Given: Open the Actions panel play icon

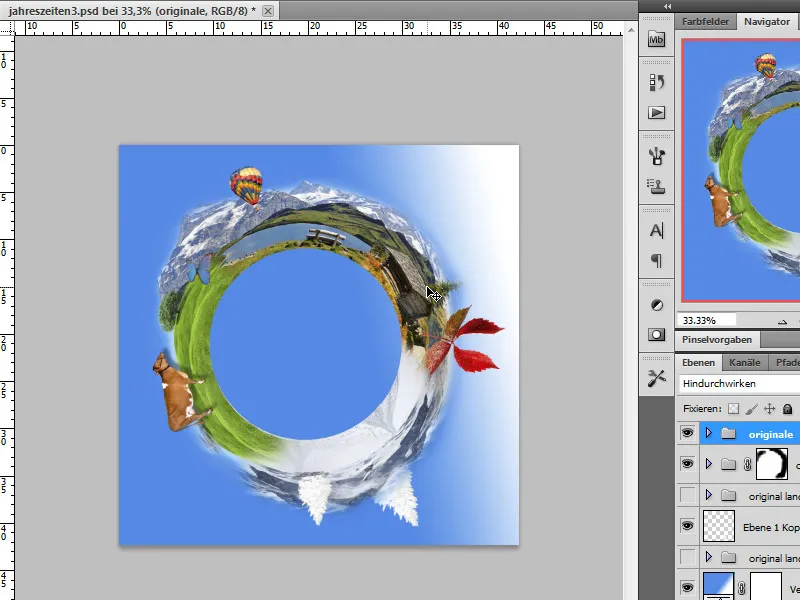Looking at the screenshot, I should tap(657, 112).
